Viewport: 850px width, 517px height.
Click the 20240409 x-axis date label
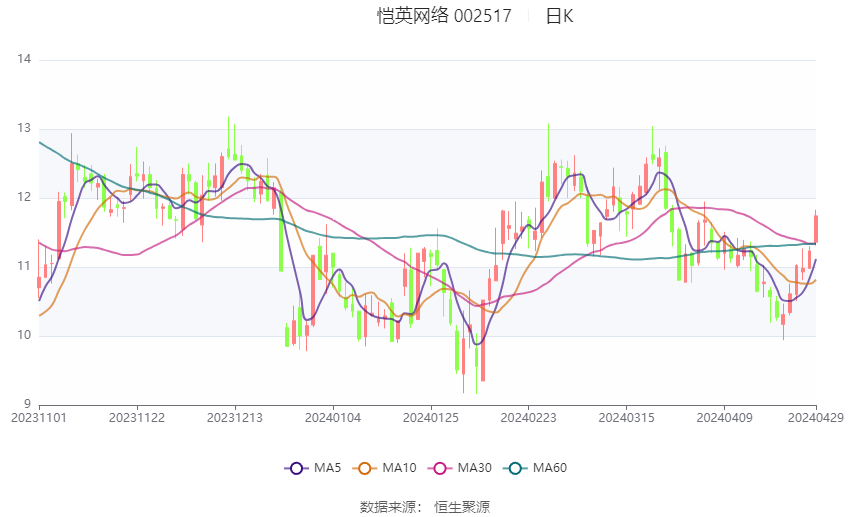click(724, 418)
